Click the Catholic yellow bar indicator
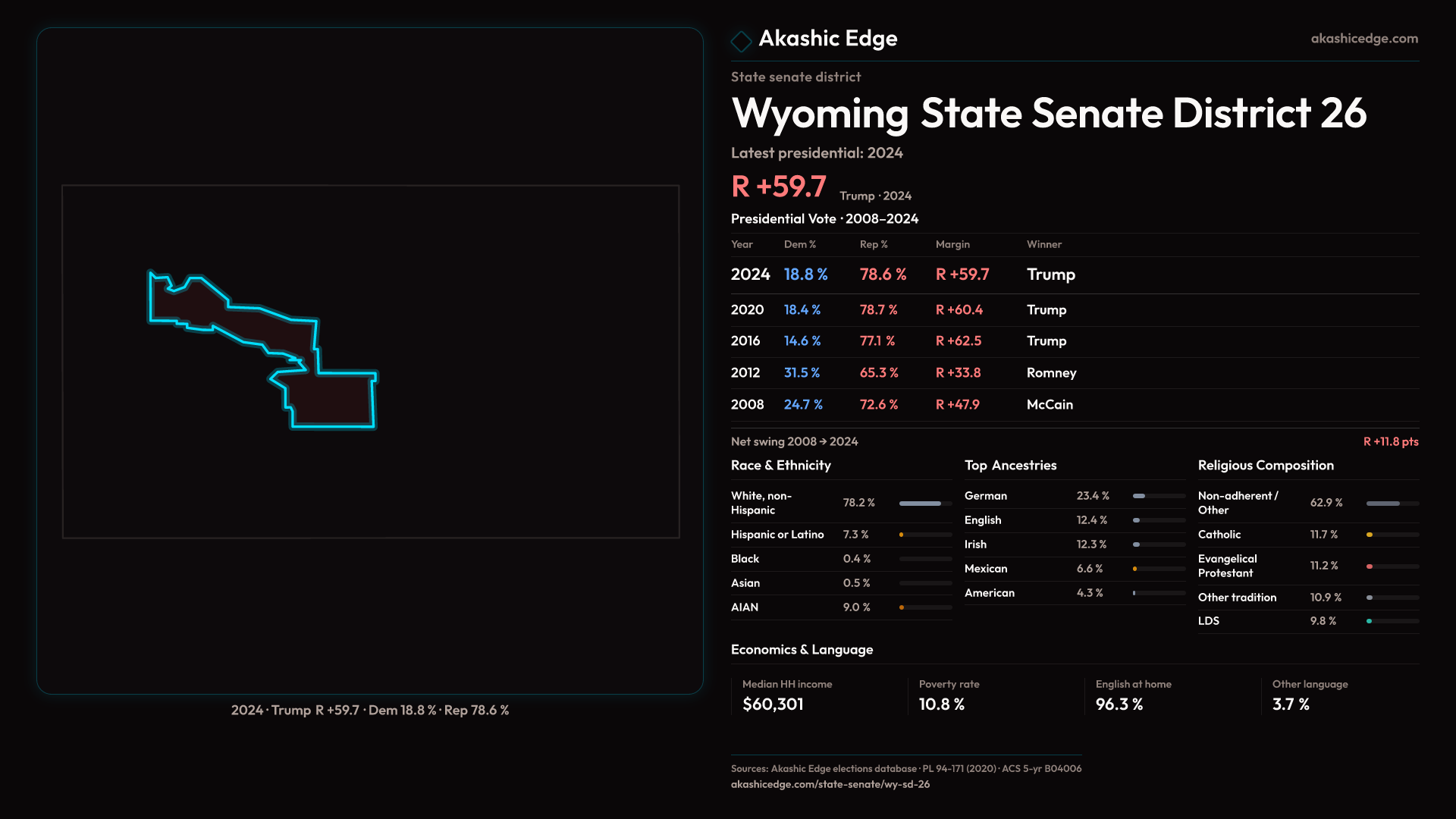The width and height of the screenshot is (1456, 819). click(1370, 535)
